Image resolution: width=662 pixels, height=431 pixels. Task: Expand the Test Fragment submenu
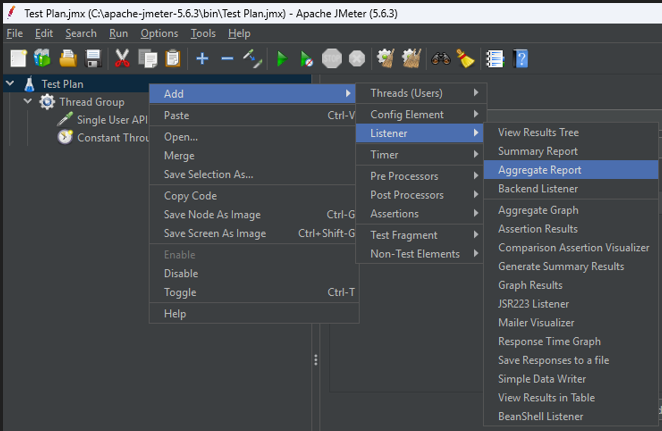click(420, 235)
